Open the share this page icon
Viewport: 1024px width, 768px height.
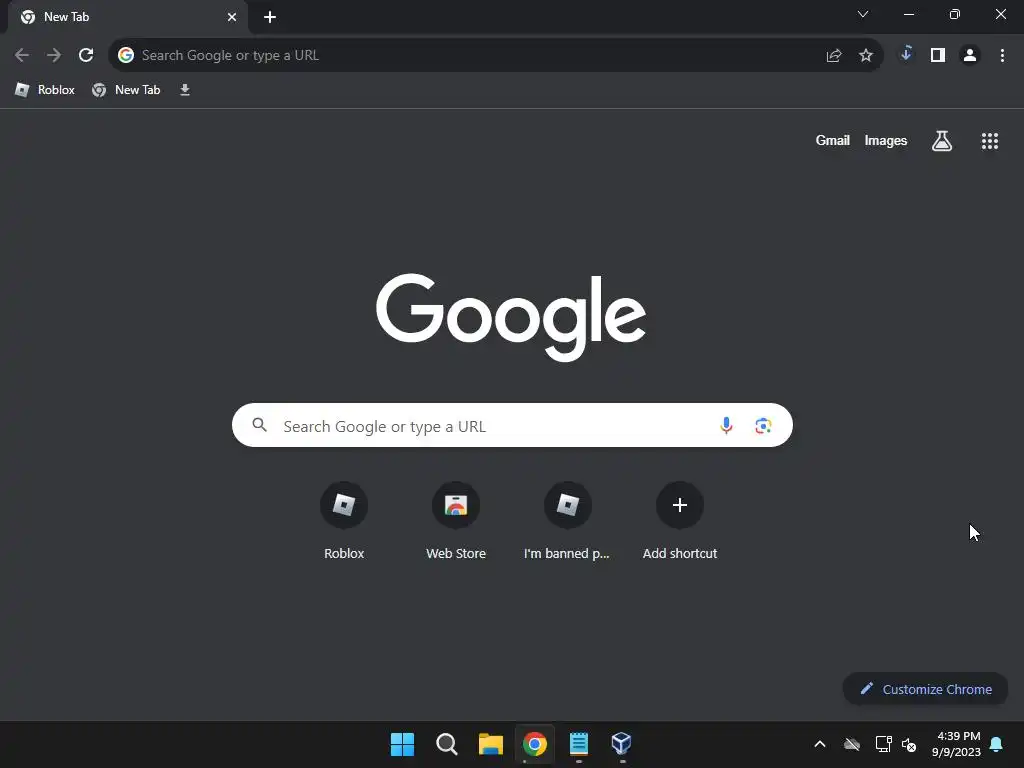[833, 55]
